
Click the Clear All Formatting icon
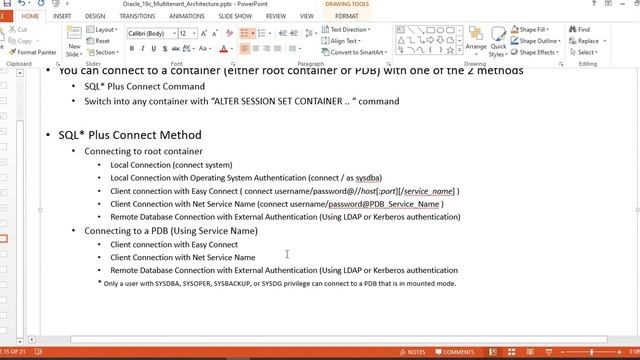(x=229, y=33)
